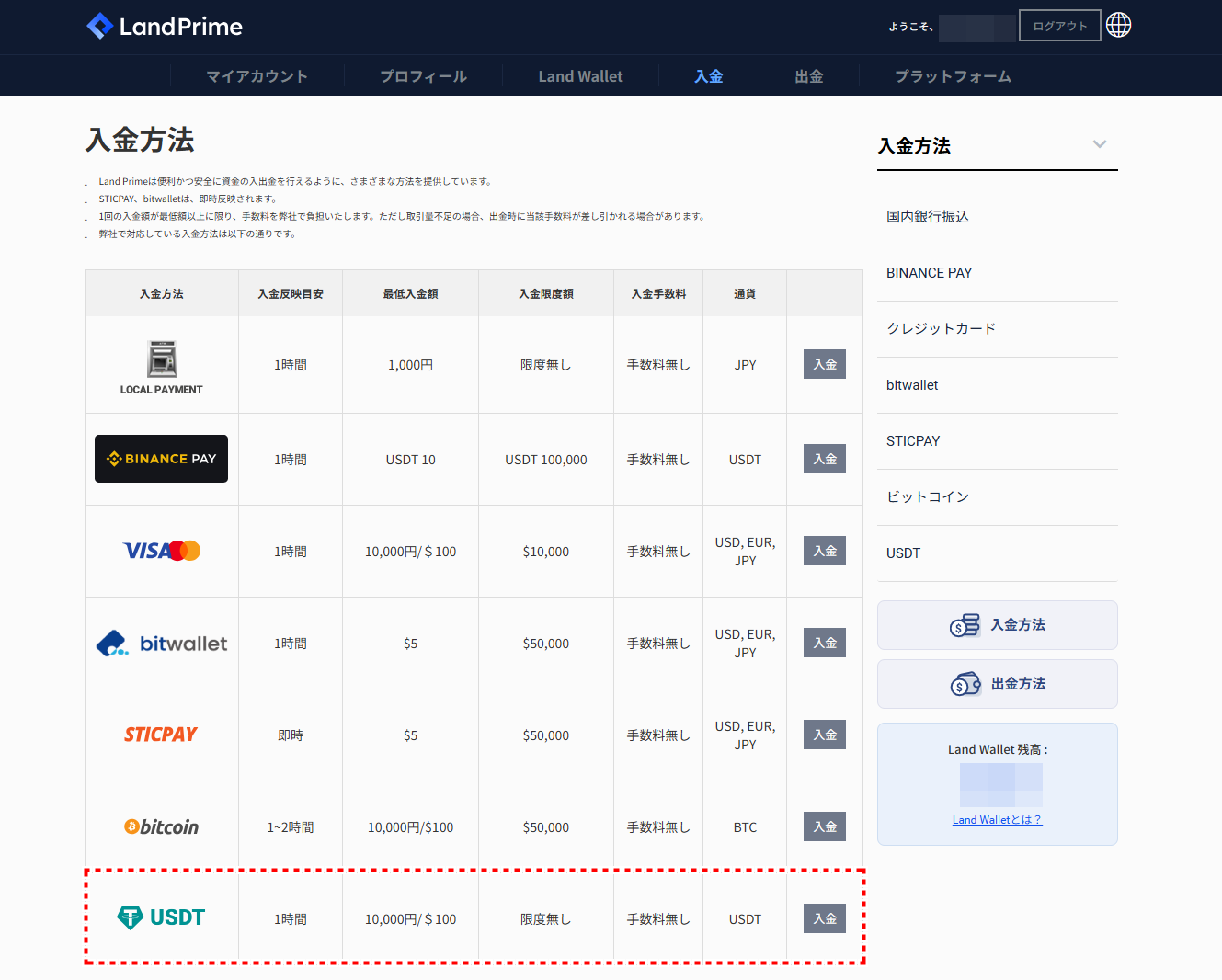
Task: Open the globe language selector
Action: pos(1119,25)
